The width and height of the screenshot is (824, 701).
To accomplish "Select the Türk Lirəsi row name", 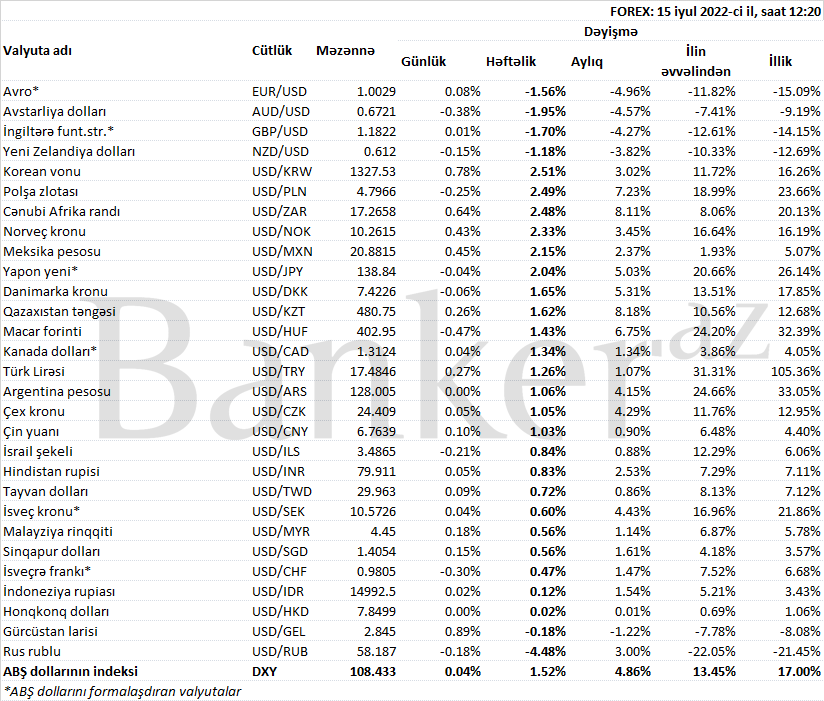I will point(34,371).
